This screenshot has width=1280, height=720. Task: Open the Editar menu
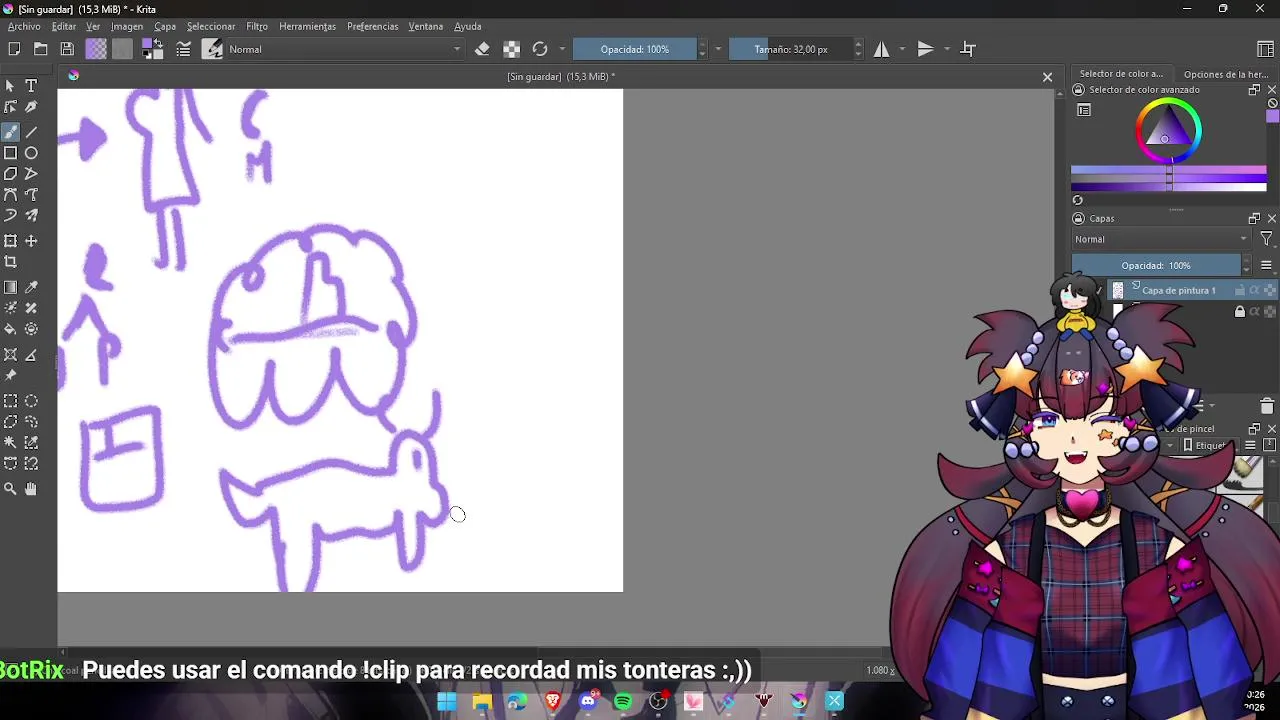[63, 26]
